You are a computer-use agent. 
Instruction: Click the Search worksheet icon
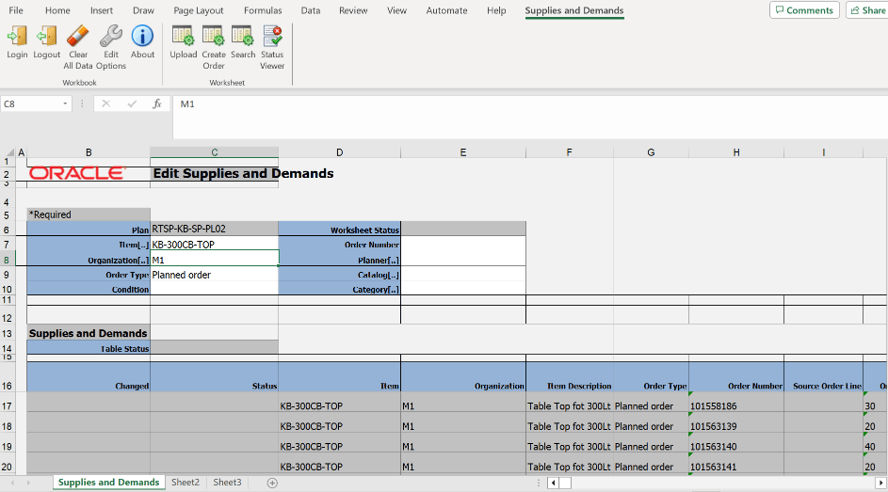(x=242, y=36)
